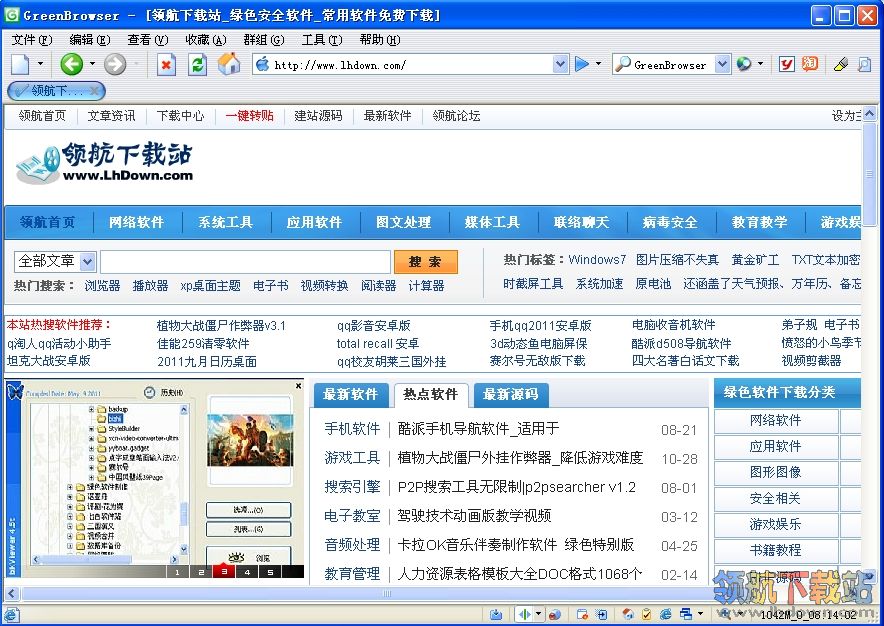This screenshot has width=884, height=626.
Task: Switch to the 最新源码 tab
Action: pos(511,394)
